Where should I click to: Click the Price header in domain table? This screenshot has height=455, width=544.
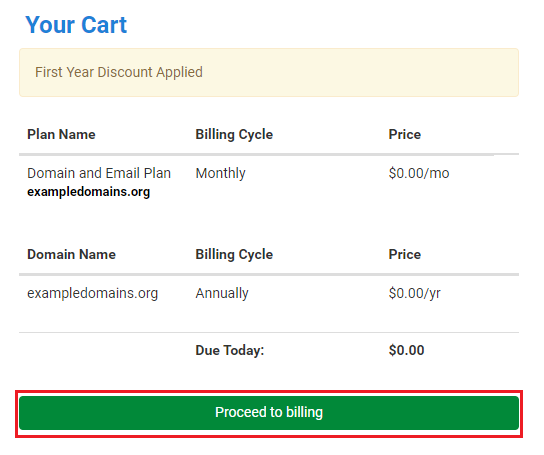pos(405,254)
